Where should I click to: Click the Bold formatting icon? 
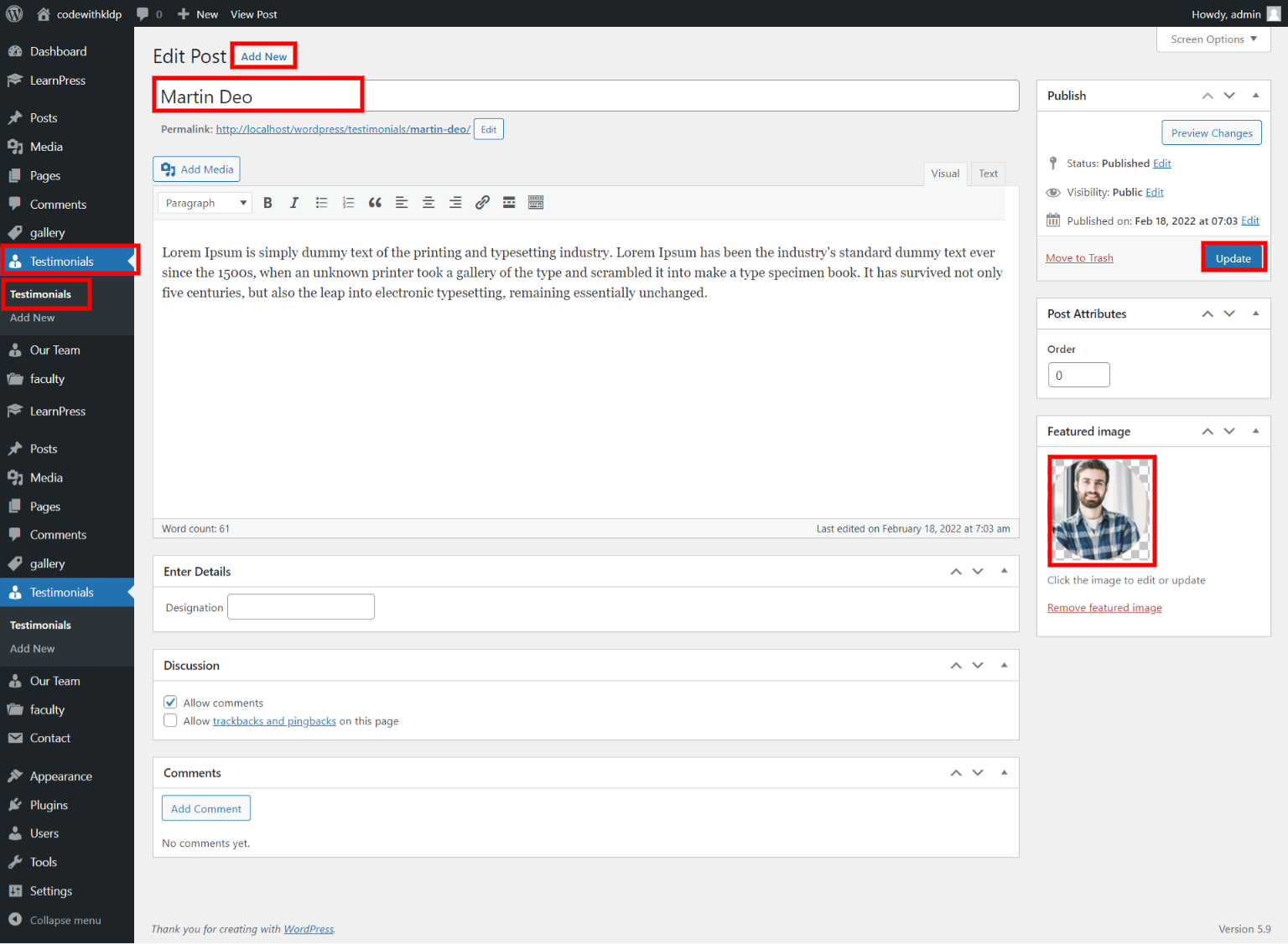[x=267, y=203]
